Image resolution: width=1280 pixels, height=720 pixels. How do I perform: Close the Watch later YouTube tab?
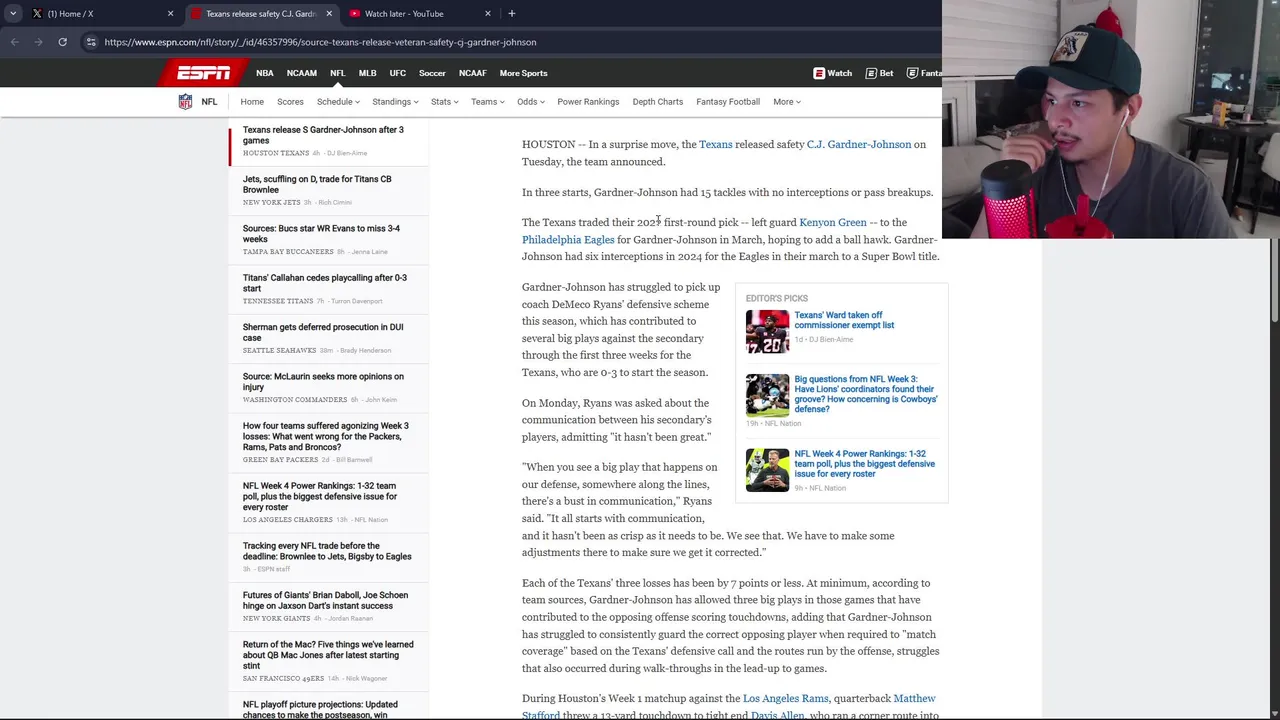(488, 14)
